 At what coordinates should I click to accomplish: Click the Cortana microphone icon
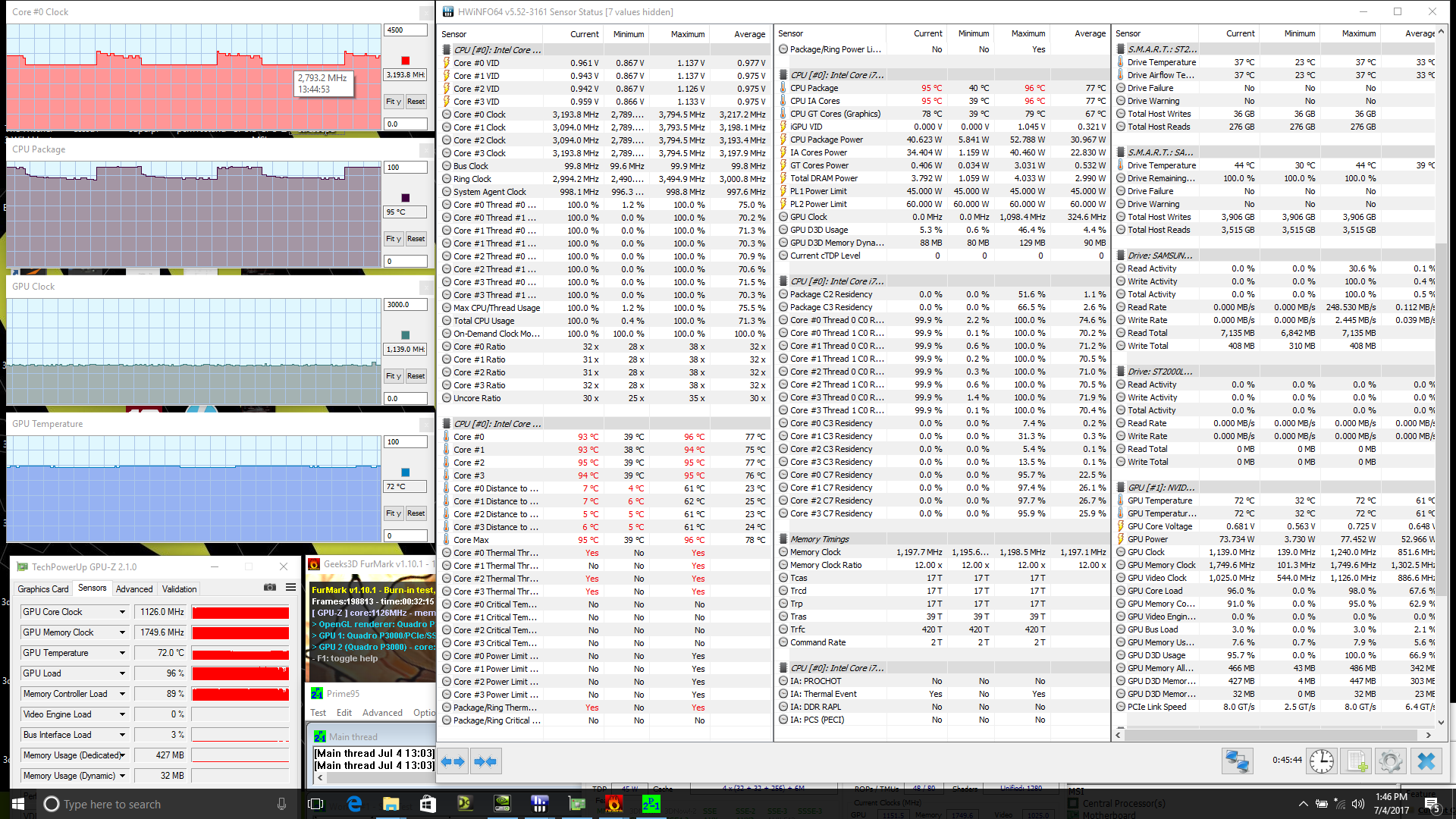point(281,804)
